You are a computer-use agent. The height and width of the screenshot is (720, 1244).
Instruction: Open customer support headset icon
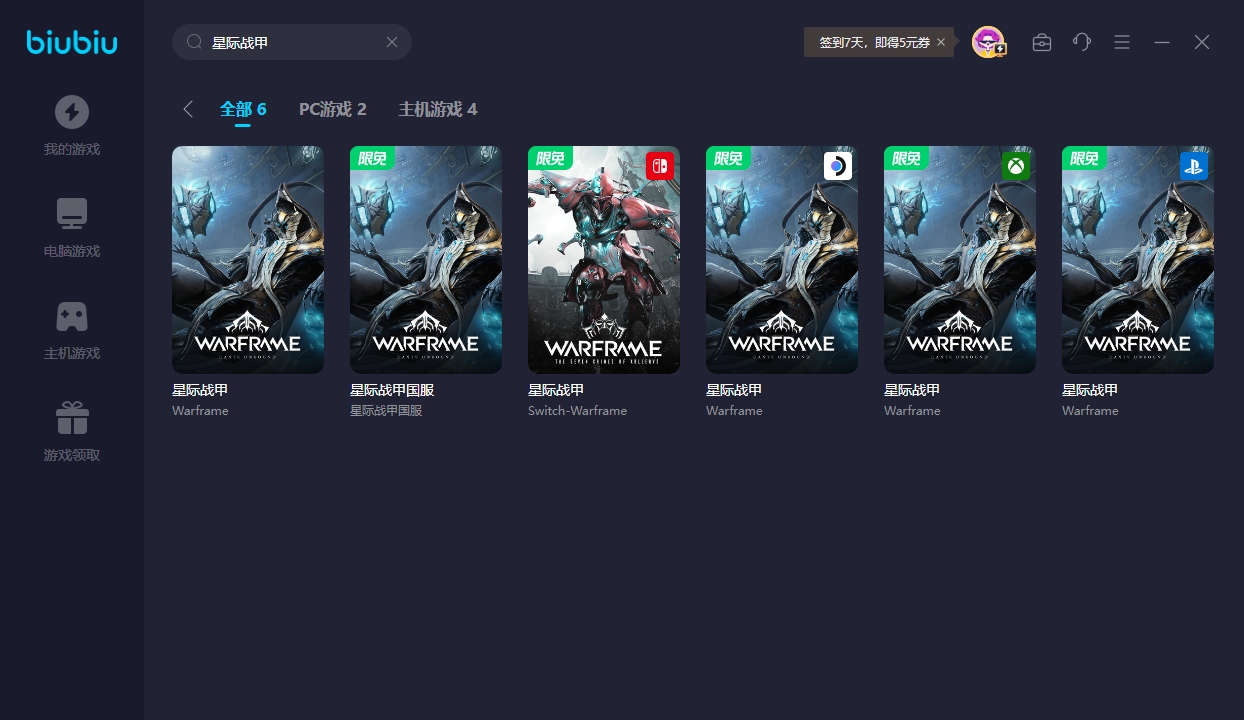[1082, 42]
